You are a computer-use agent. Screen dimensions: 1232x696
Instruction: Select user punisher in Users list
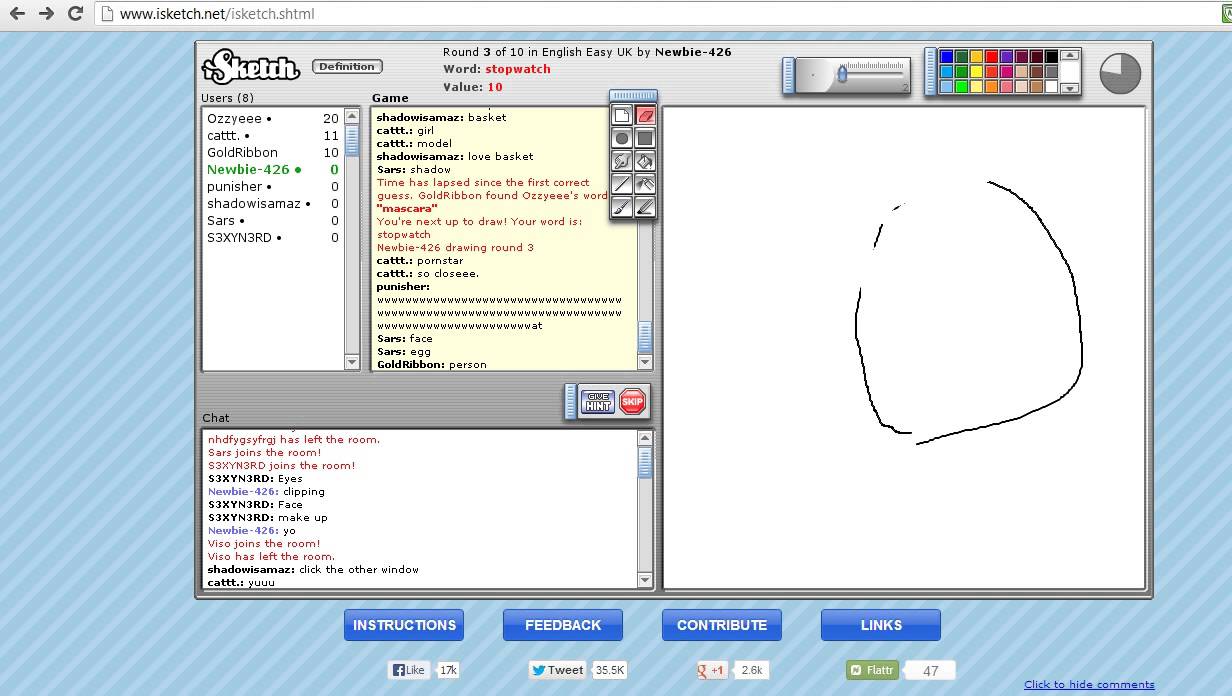(x=272, y=186)
